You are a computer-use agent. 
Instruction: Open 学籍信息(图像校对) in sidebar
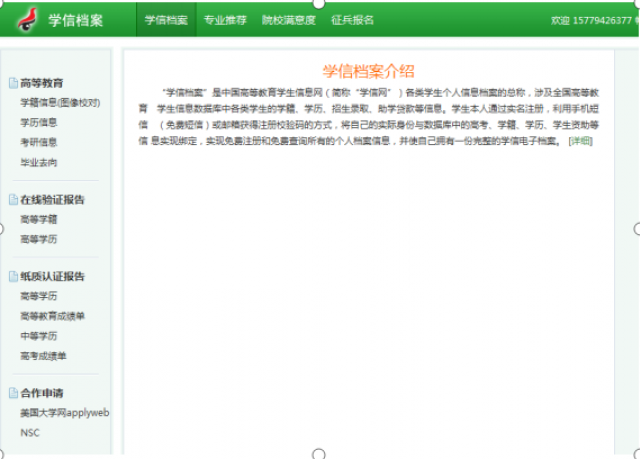(60, 103)
